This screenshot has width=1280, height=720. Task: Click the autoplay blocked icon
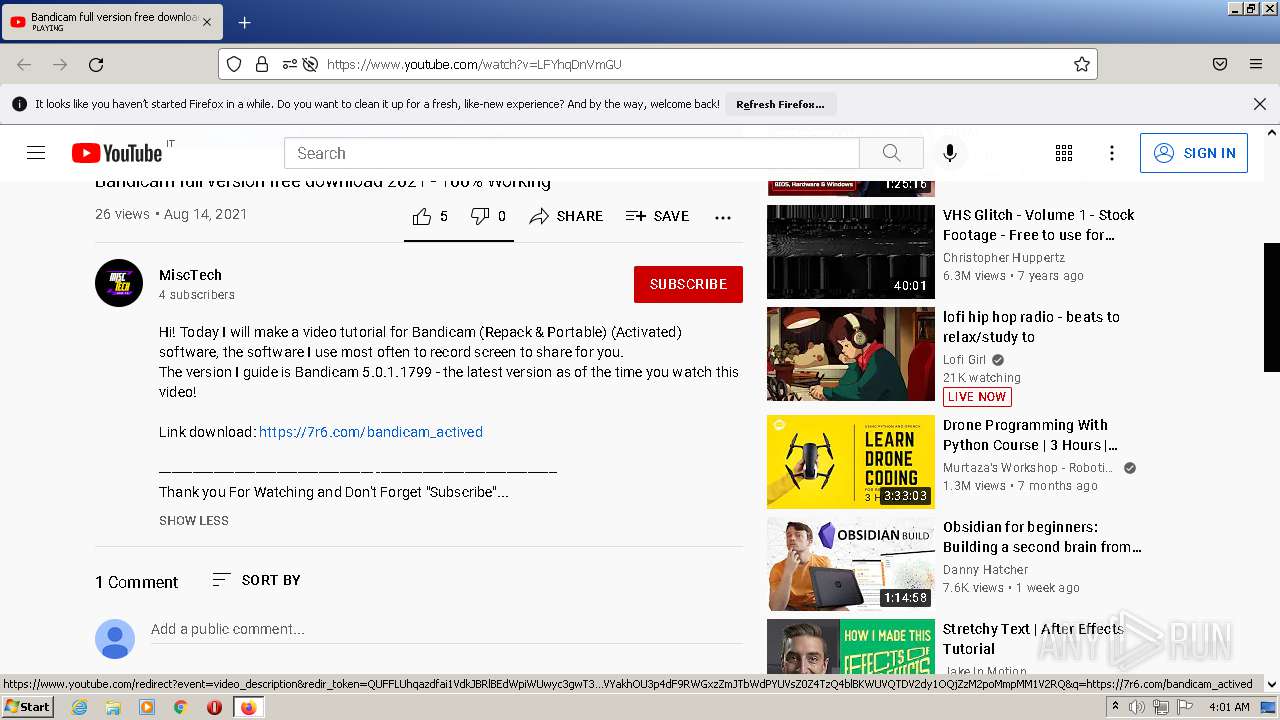[311, 64]
